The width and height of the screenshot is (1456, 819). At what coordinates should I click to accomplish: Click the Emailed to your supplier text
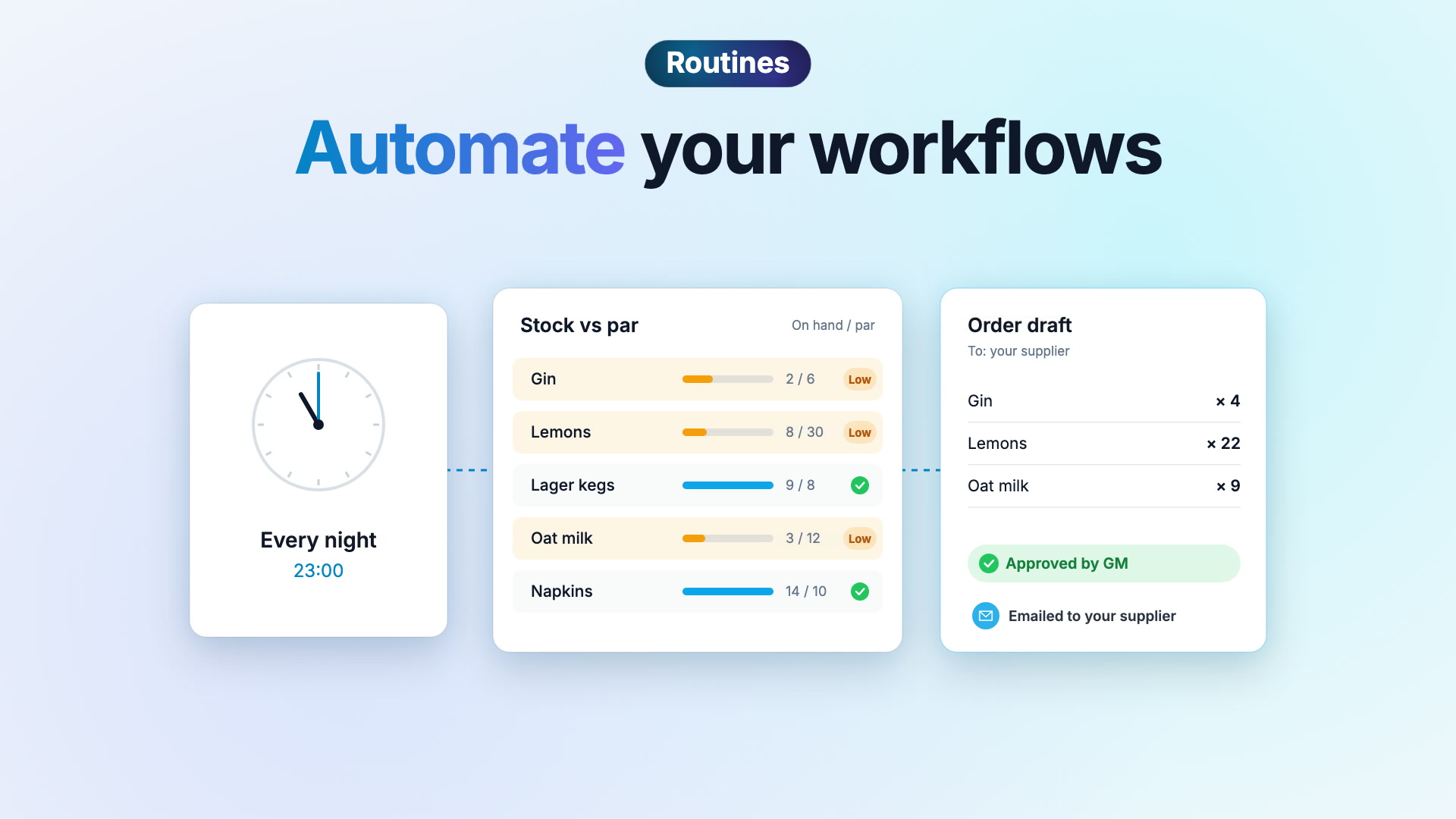pos(1091,616)
